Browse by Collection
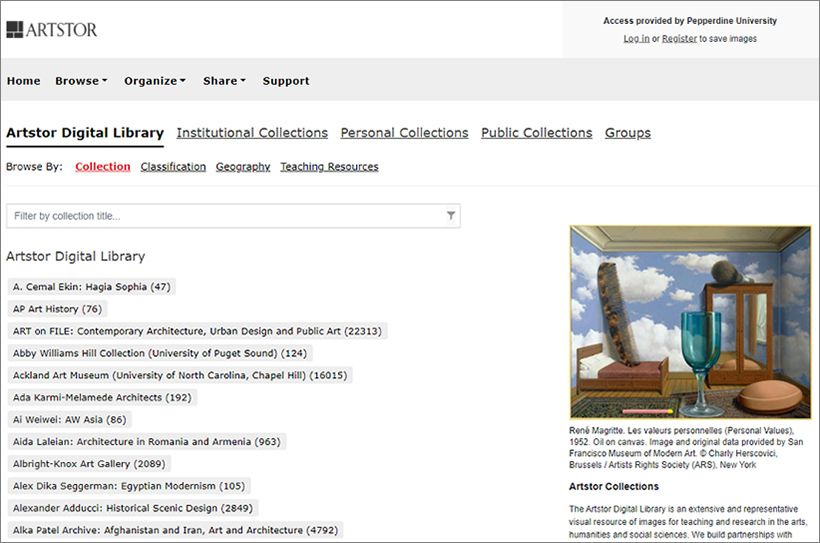Viewport: 820px width, 543px height. coord(102,166)
